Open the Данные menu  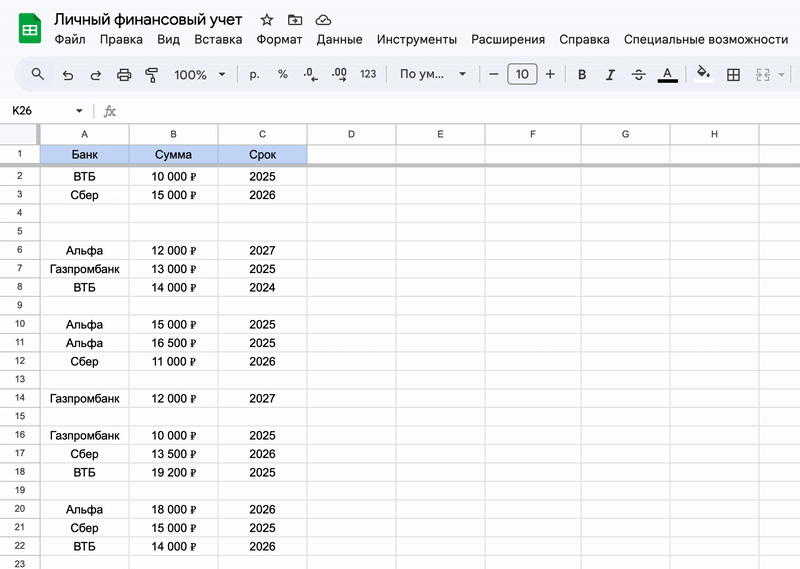[x=339, y=39]
